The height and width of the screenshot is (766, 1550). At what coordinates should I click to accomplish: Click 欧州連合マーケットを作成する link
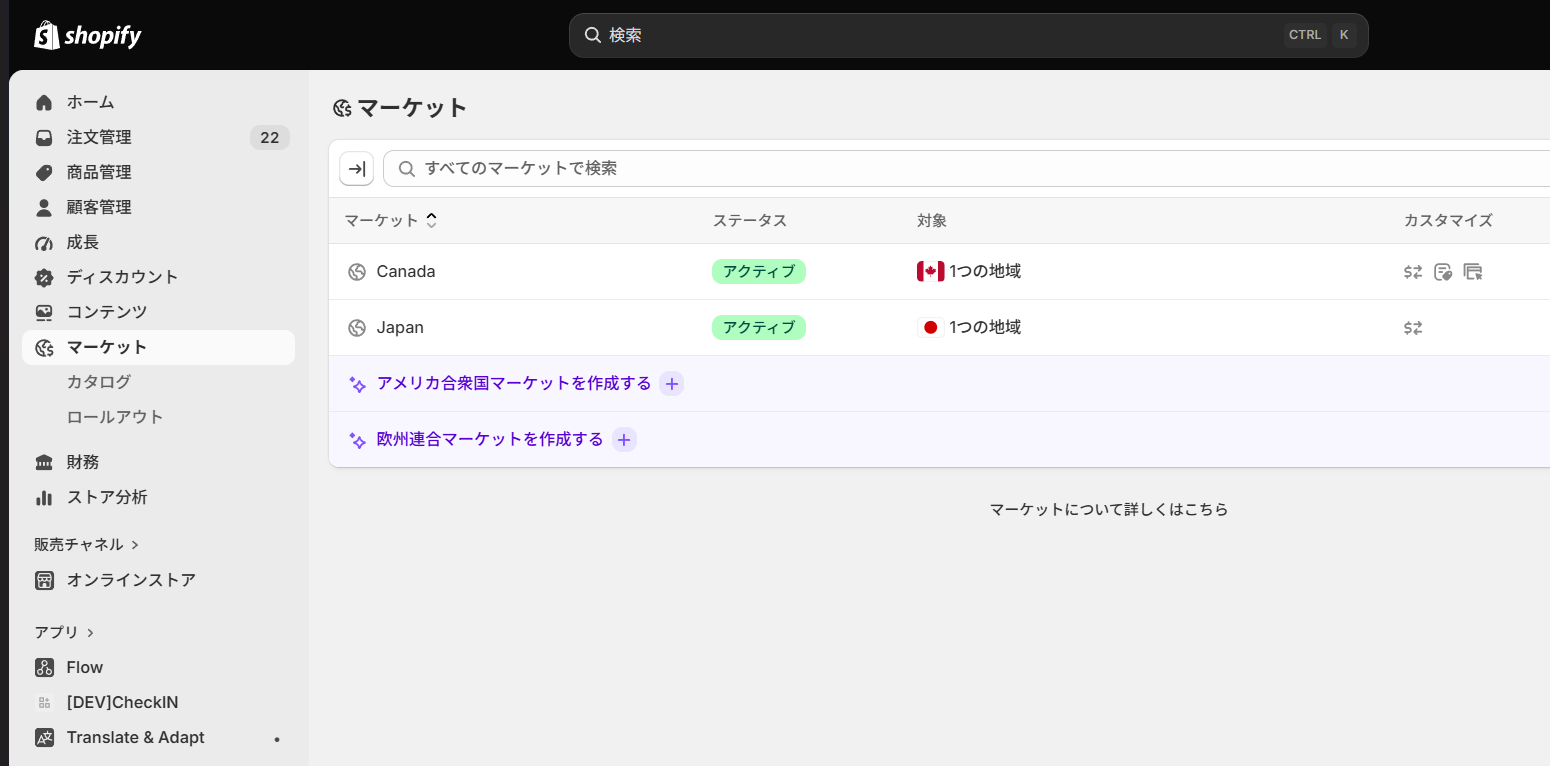click(490, 439)
